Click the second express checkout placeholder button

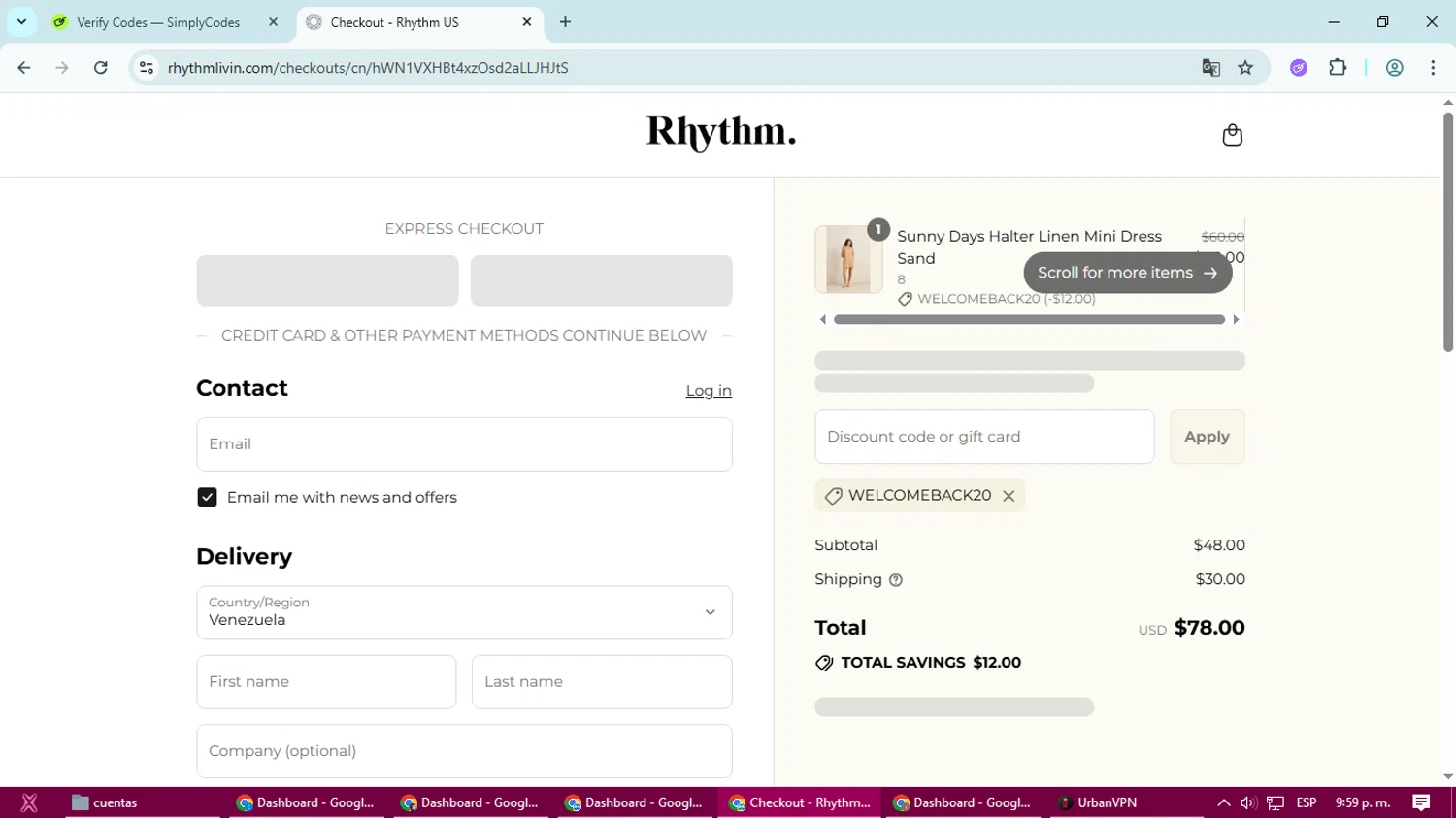601,280
